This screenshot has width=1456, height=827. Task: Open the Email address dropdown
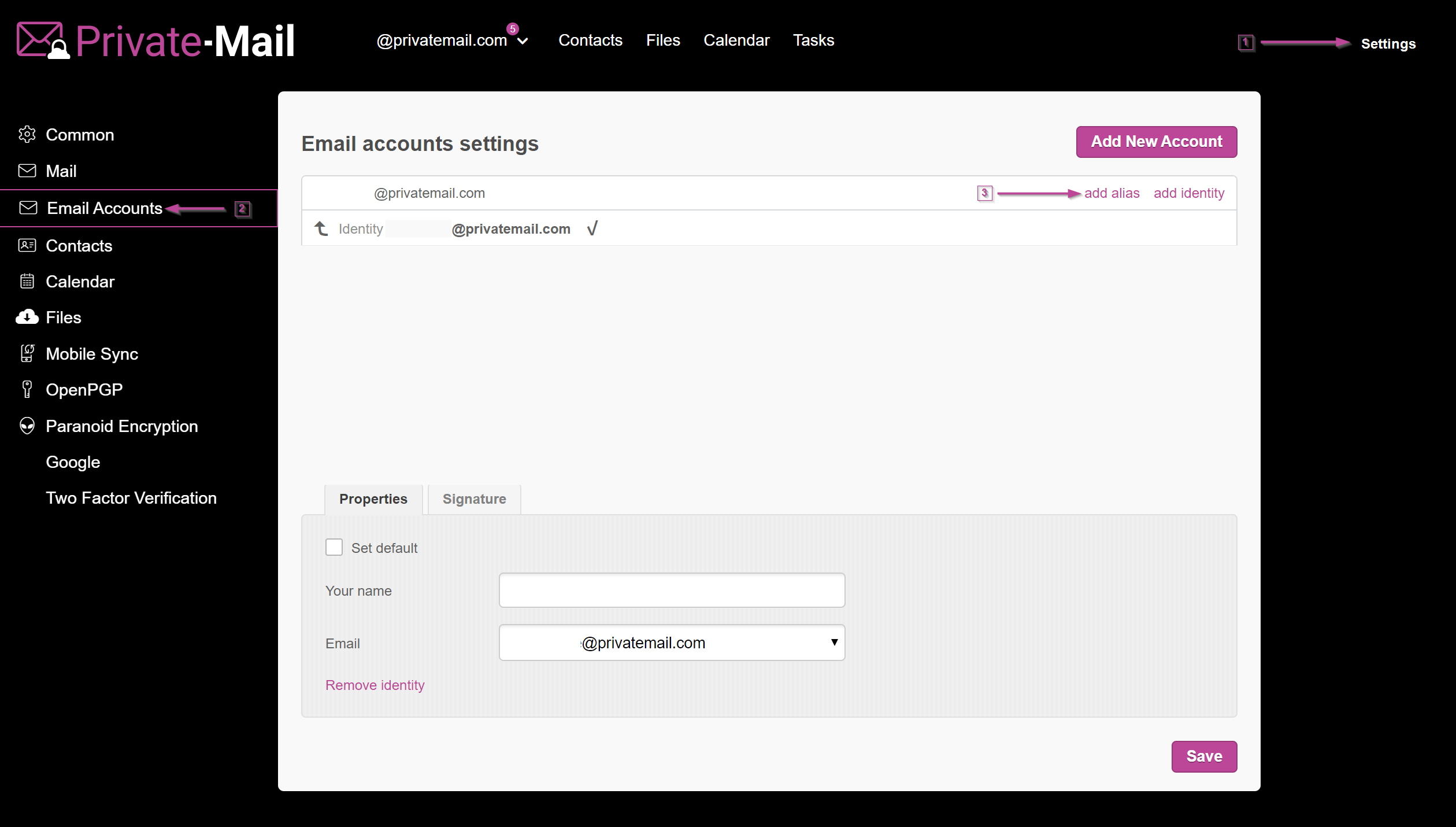tap(671, 643)
